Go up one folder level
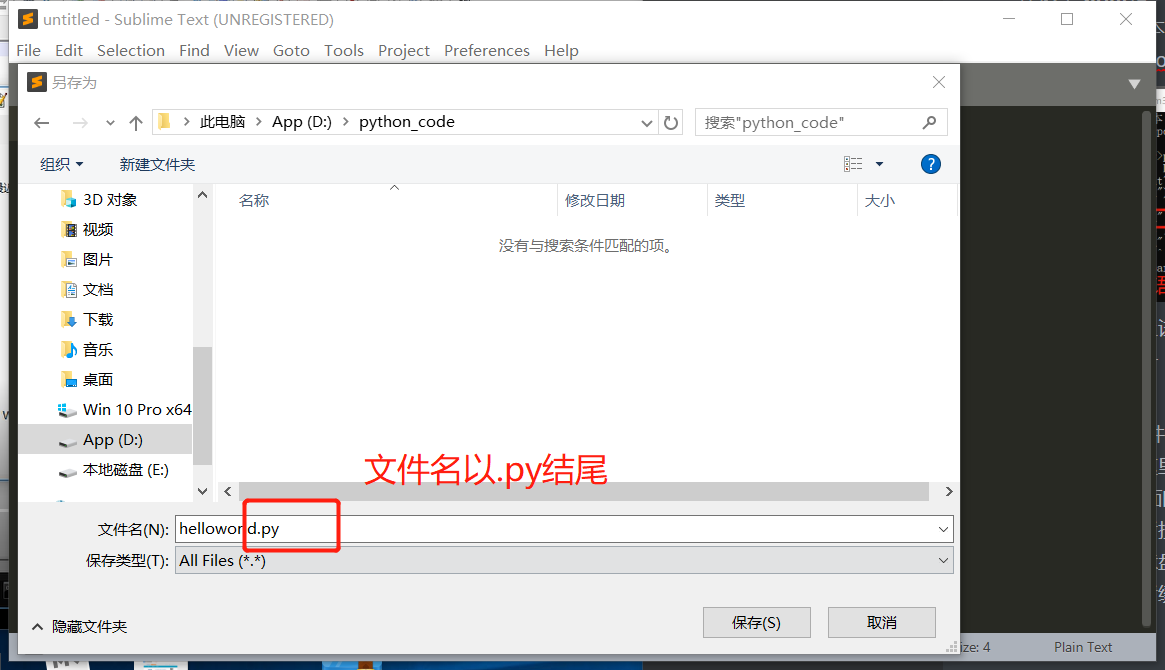Screen dimensions: 1165x670 pos(135,123)
